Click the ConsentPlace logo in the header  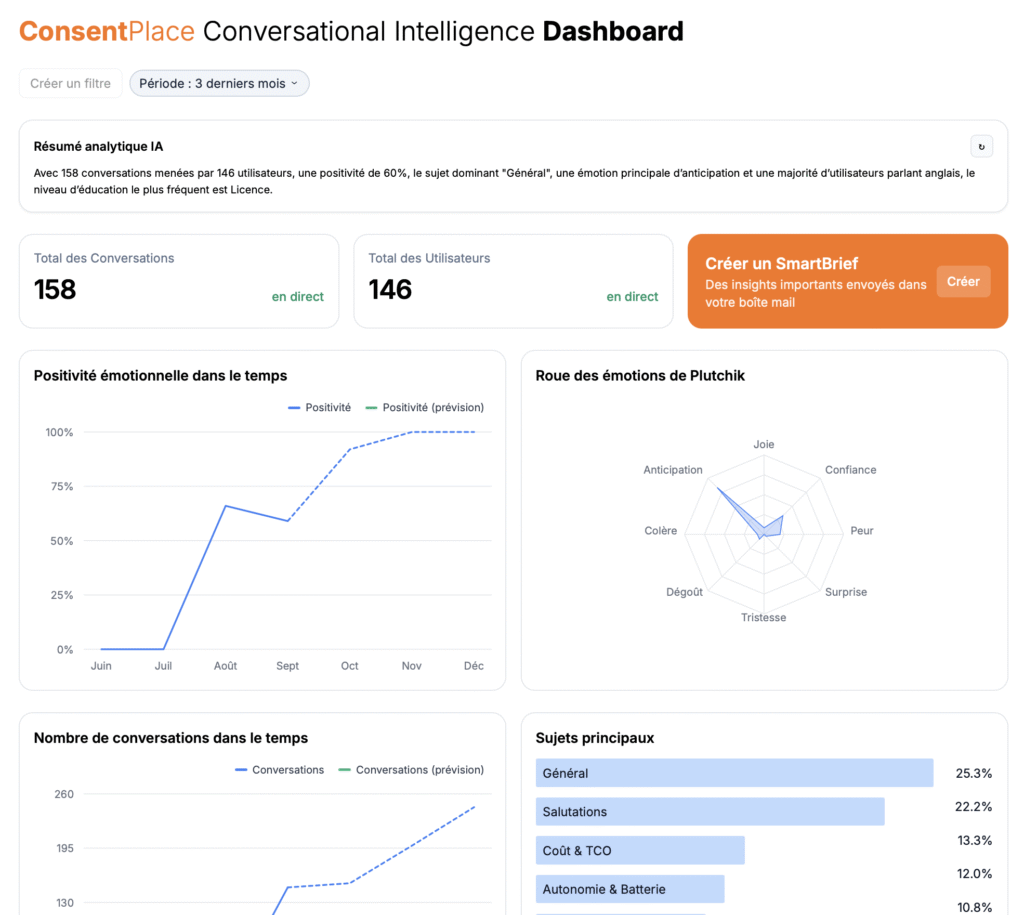tap(106, 31)
